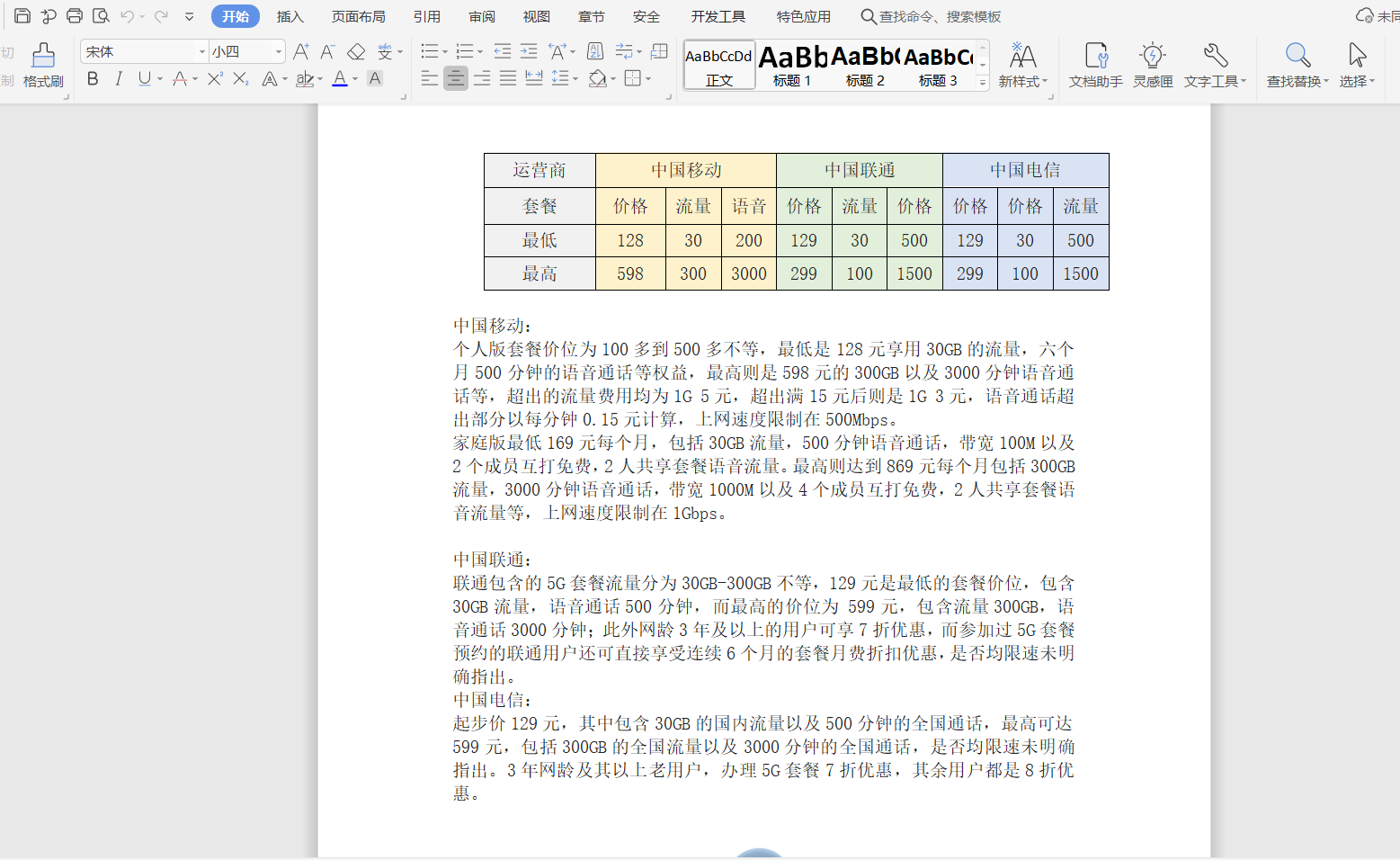The image size is (1400, 860).
Task: Click the 运营商 table cell
Action: 539,170
